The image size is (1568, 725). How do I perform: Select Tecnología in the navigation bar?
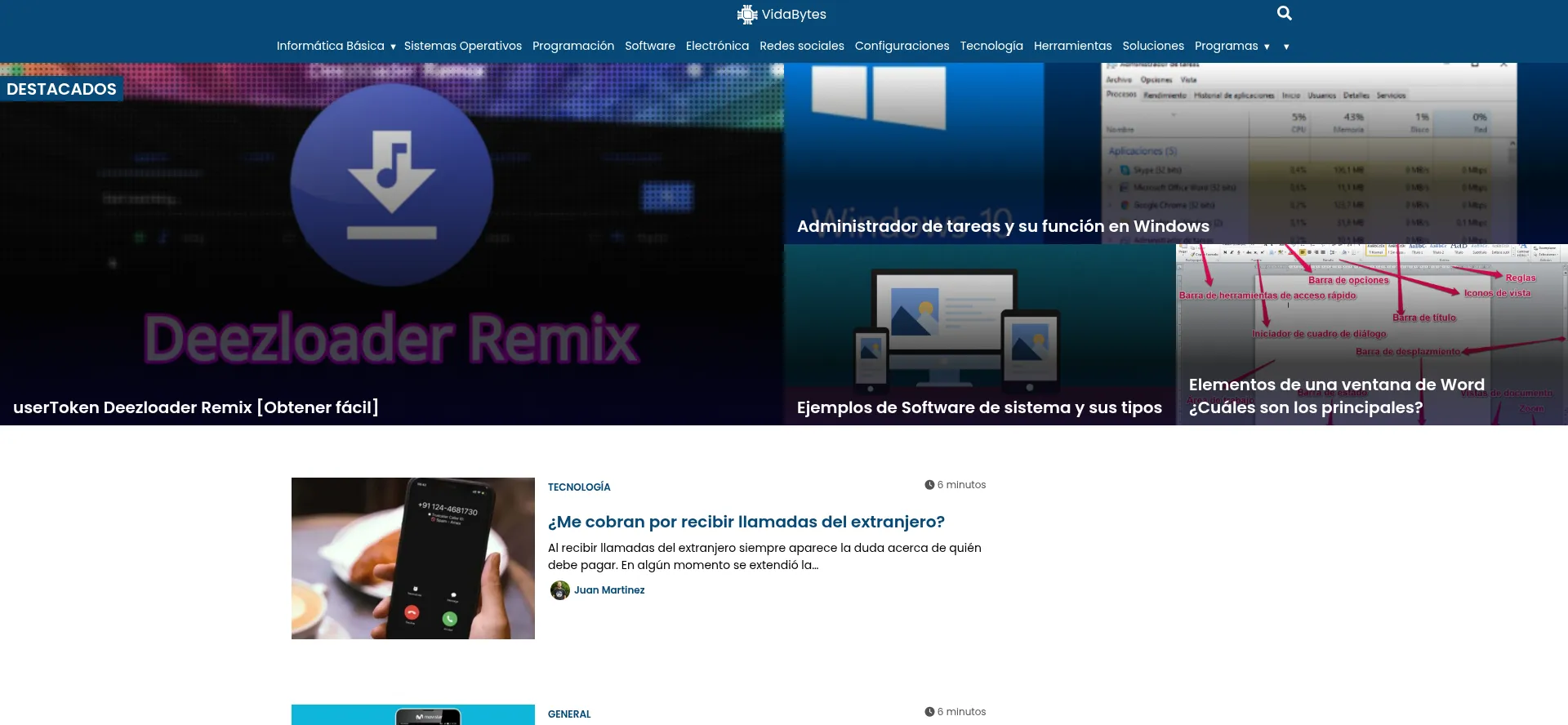click(991, 46)
